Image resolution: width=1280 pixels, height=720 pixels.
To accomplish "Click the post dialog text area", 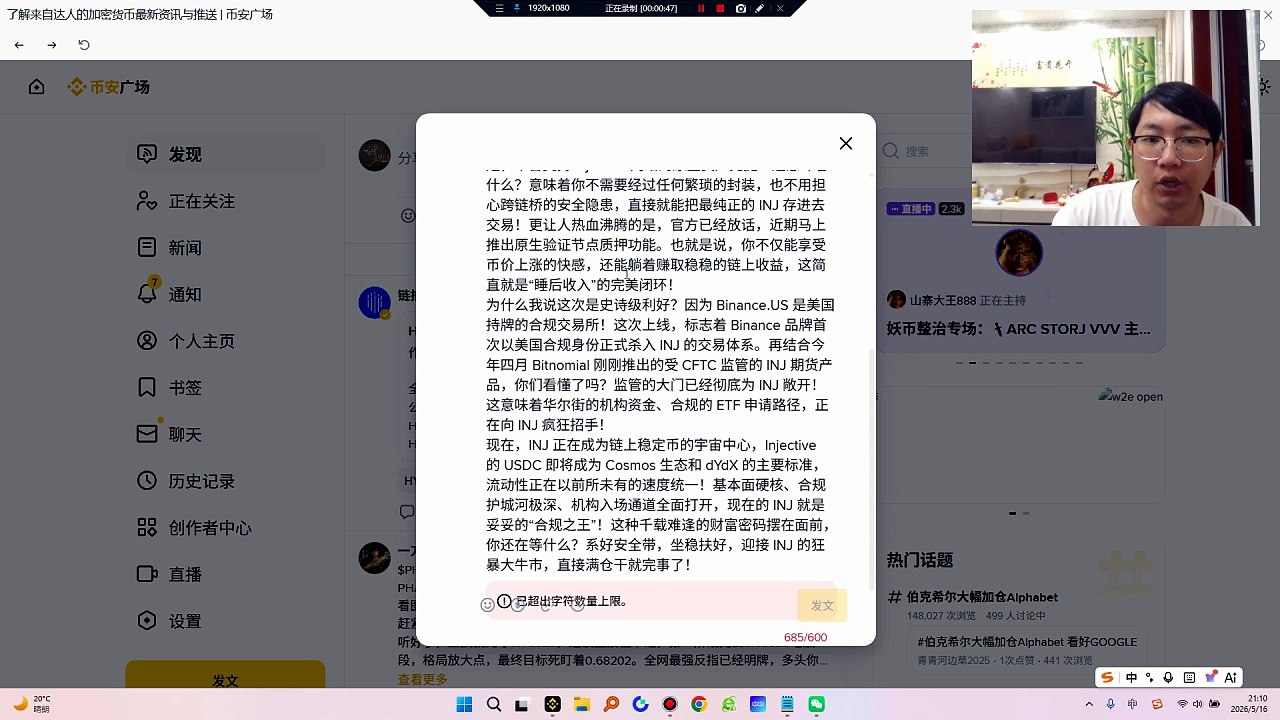I will click(x=660, y=370).
